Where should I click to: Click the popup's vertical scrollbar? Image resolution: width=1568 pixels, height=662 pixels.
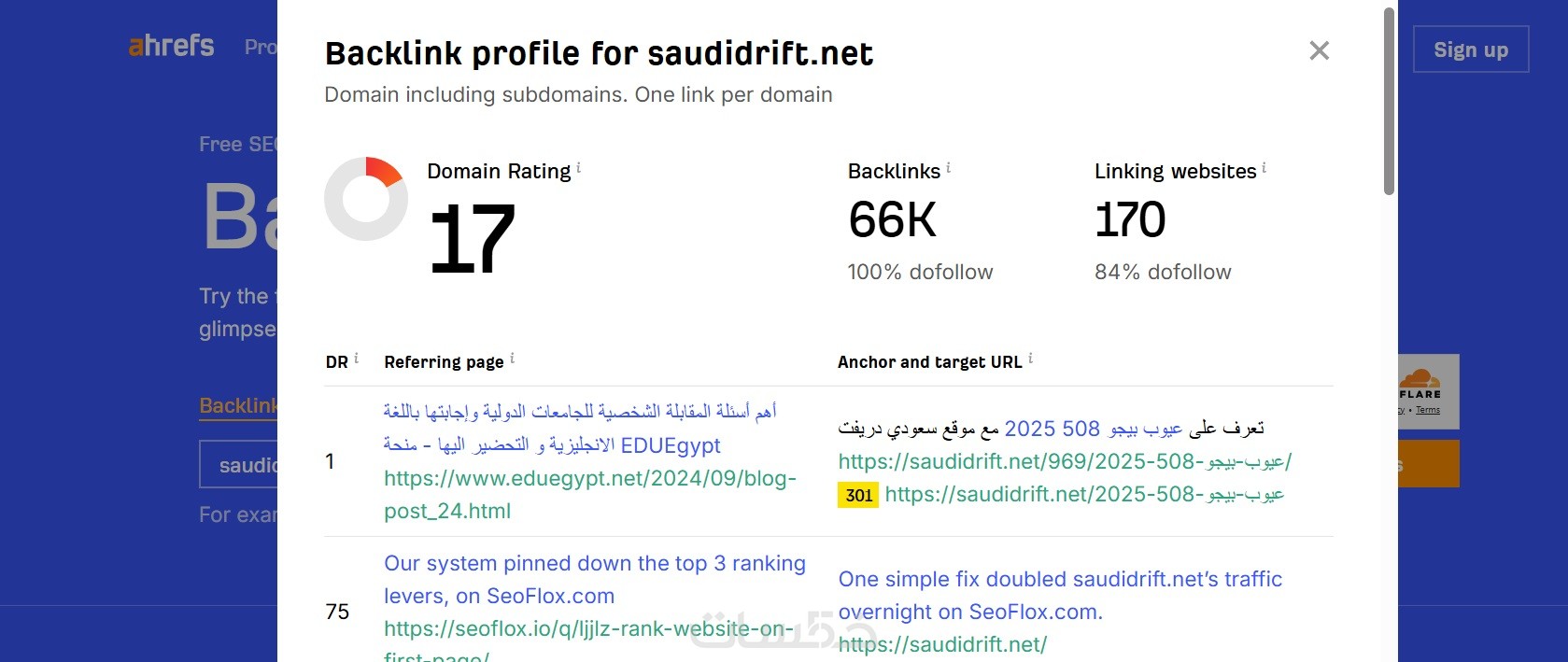click(x=1389, y=103)
